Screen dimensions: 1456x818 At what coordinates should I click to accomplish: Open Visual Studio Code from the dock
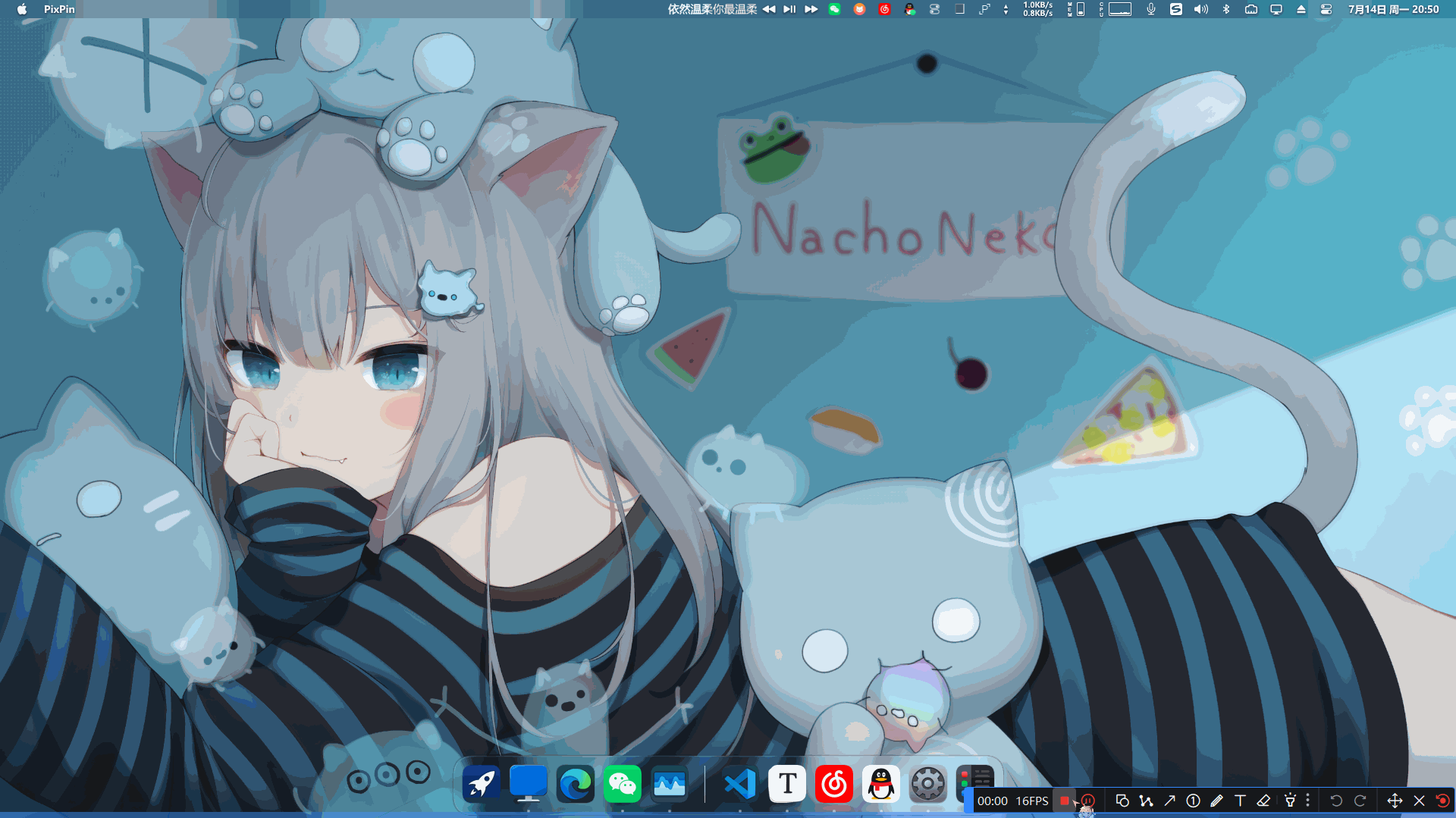(739, 784)
